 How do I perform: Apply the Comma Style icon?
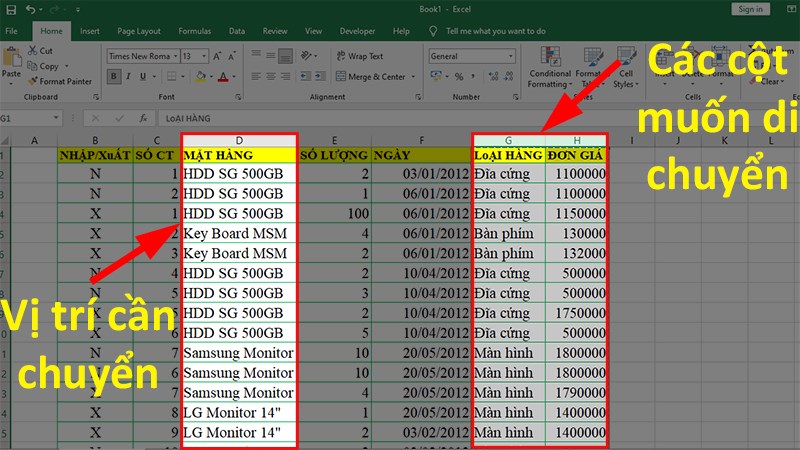[473, 77]
